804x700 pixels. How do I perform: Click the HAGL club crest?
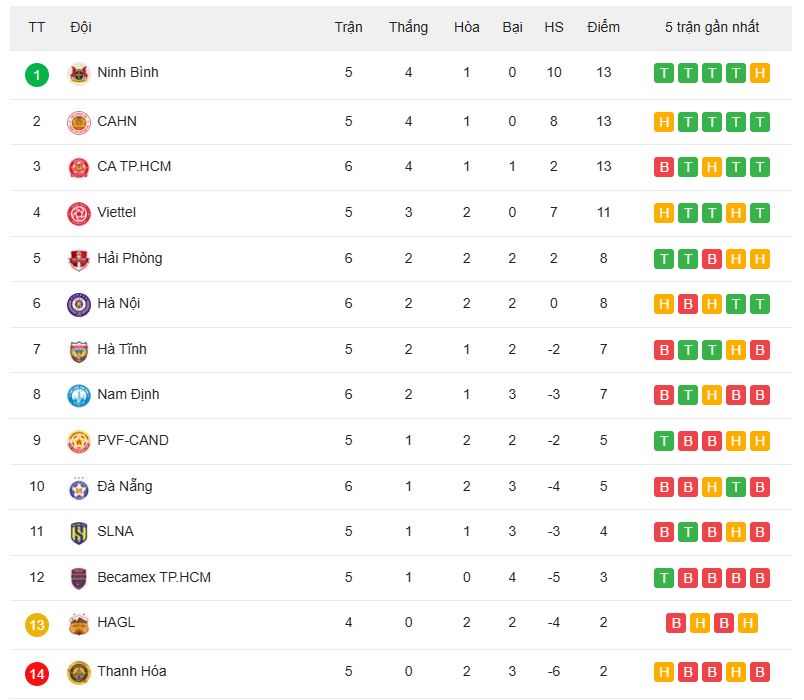point(79,623)
